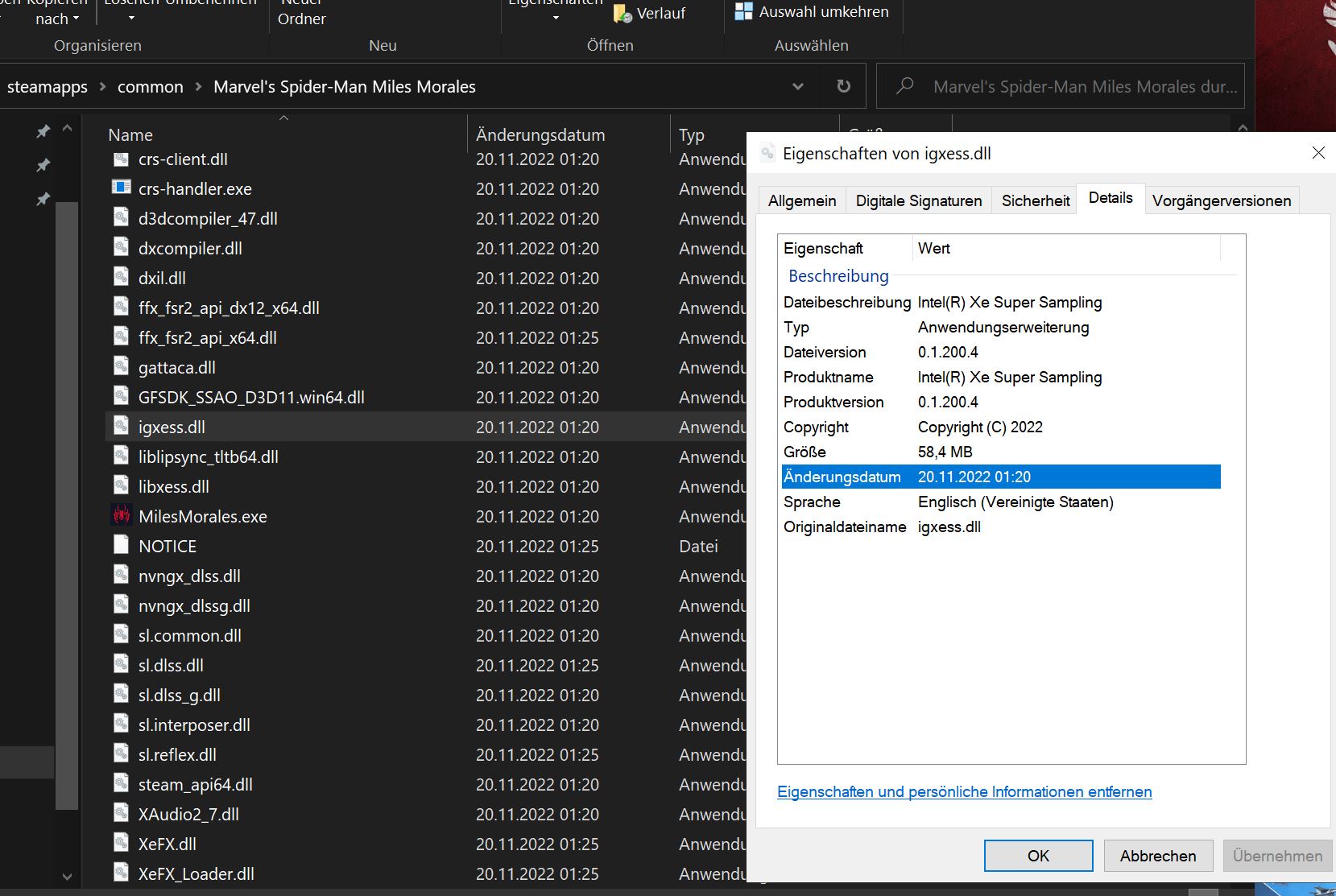Click the DLL icon beside dxcompiler.dll

coord(121,247)
